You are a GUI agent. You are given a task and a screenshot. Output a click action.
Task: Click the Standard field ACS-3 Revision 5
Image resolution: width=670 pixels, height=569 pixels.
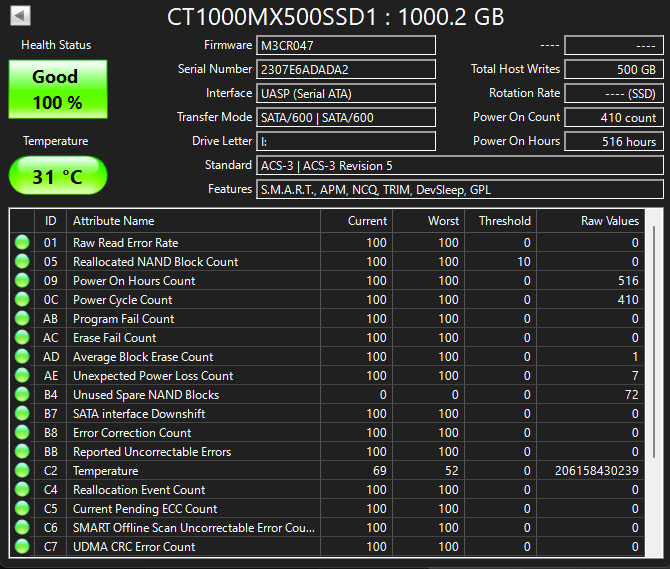(x=460, y=165)
